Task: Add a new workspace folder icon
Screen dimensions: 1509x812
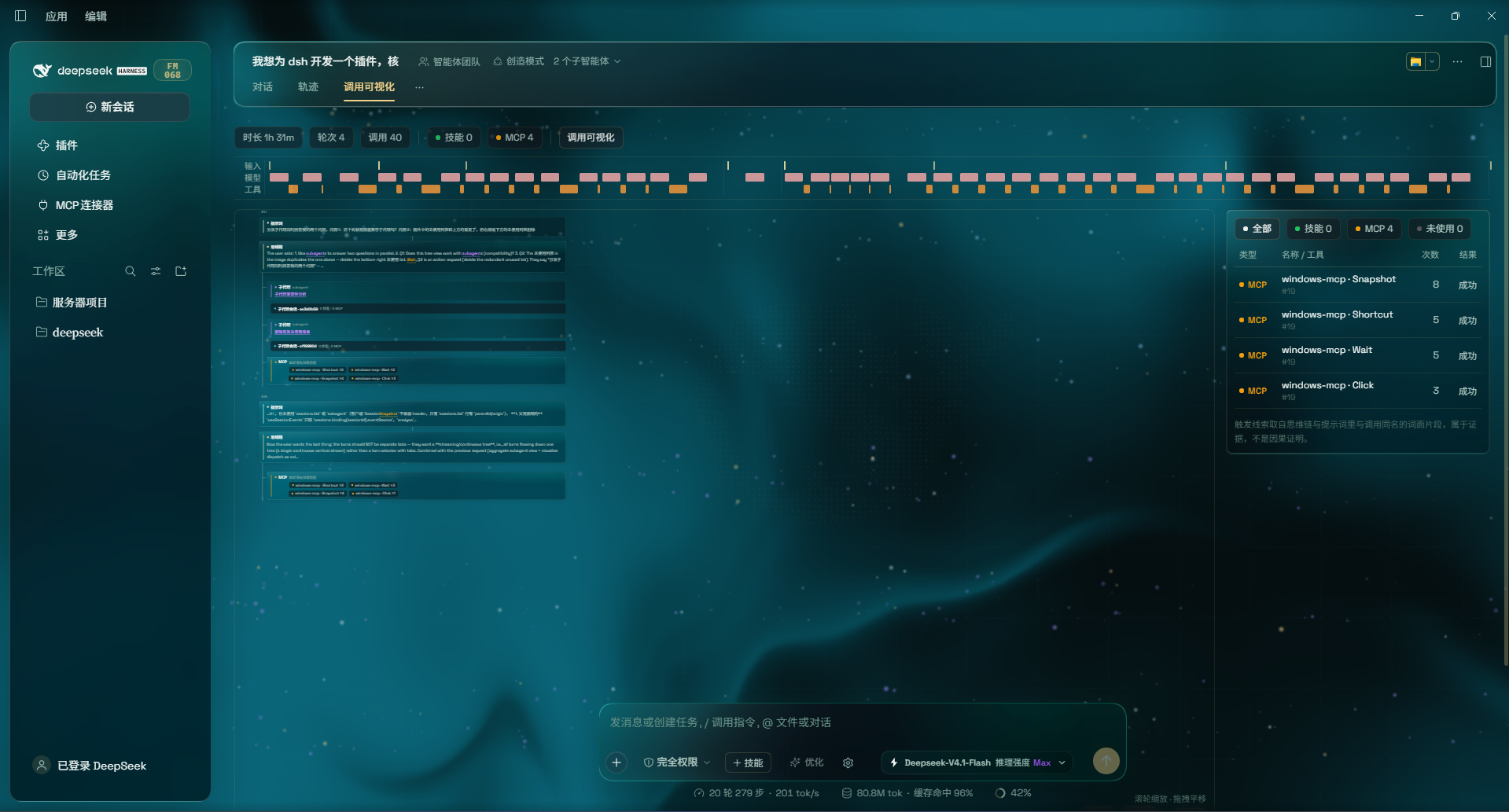Action: coord(181,271)
